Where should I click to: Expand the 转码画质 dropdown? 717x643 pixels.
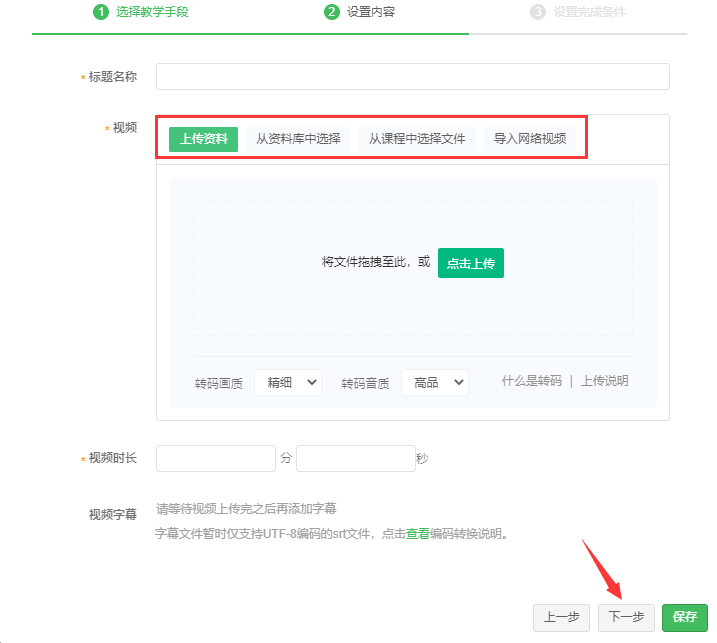click(288, 382)
